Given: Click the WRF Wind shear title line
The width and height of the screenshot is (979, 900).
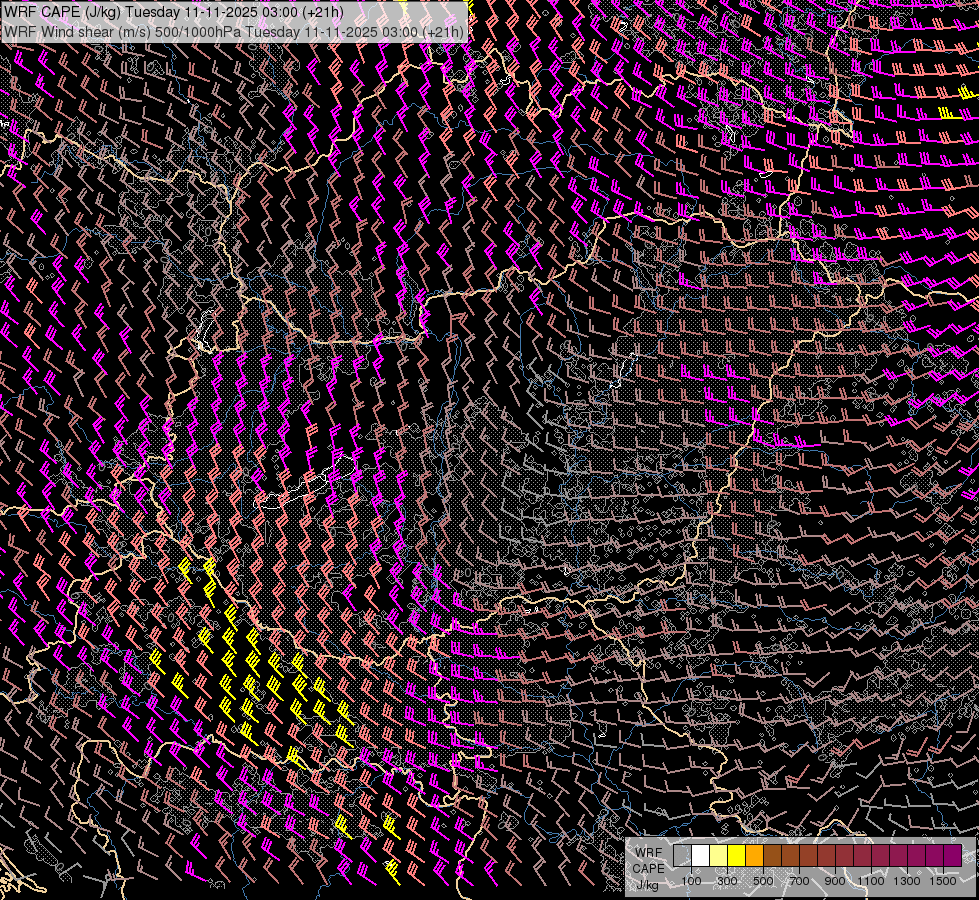Looking at the screenshot, I should click(234, 31).
